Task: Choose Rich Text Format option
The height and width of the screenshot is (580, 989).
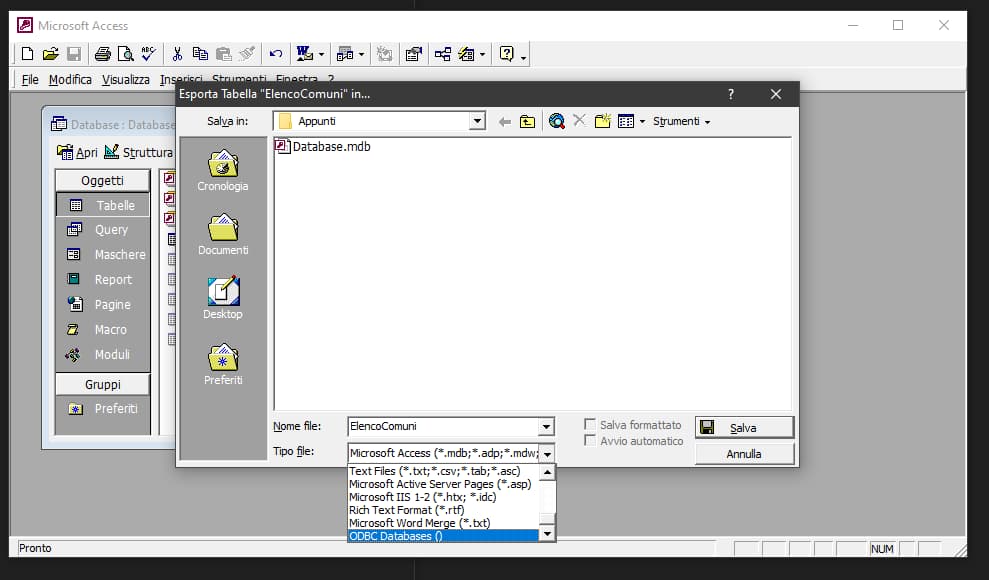Action: point(443,510)
